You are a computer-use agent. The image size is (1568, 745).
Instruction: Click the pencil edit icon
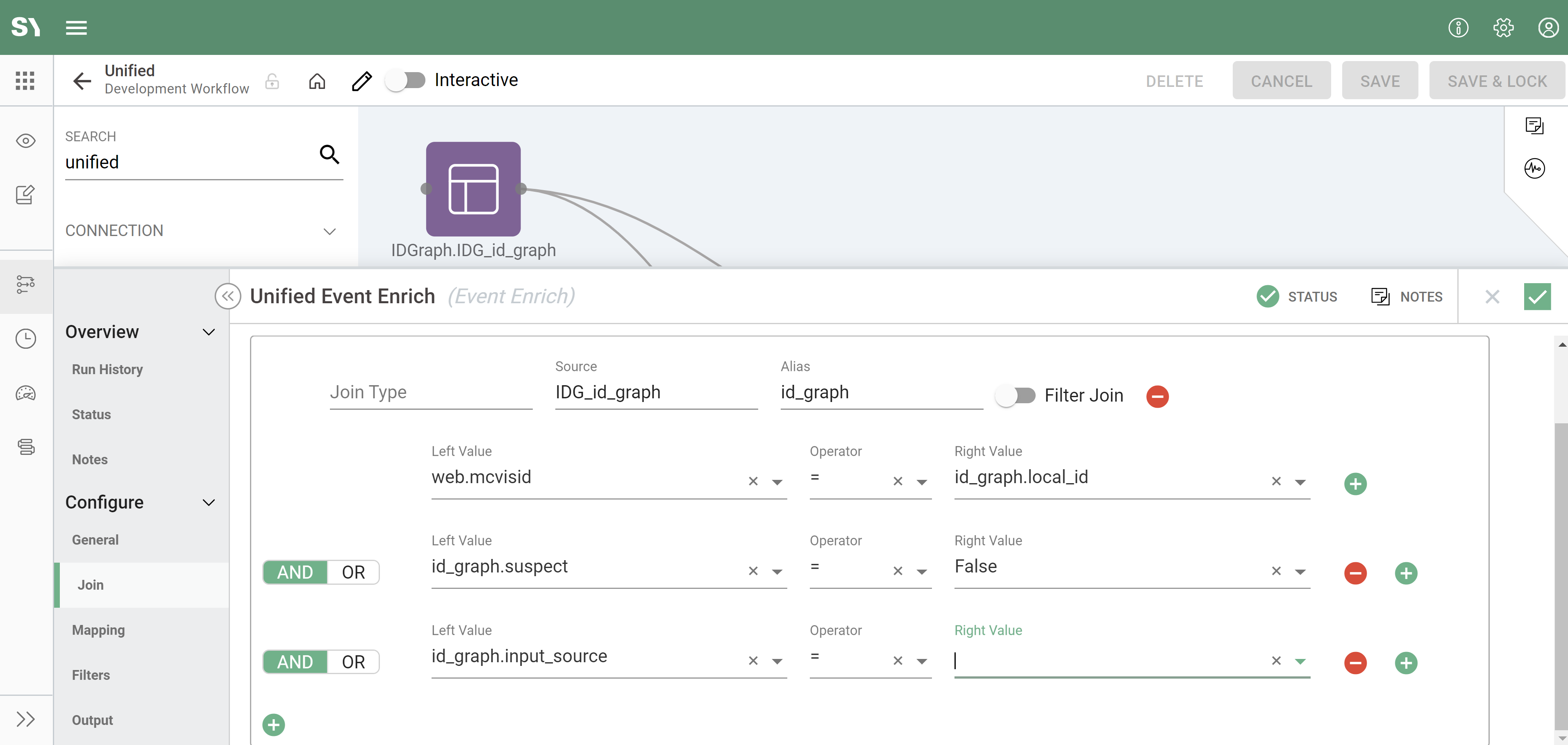point(361,81)
